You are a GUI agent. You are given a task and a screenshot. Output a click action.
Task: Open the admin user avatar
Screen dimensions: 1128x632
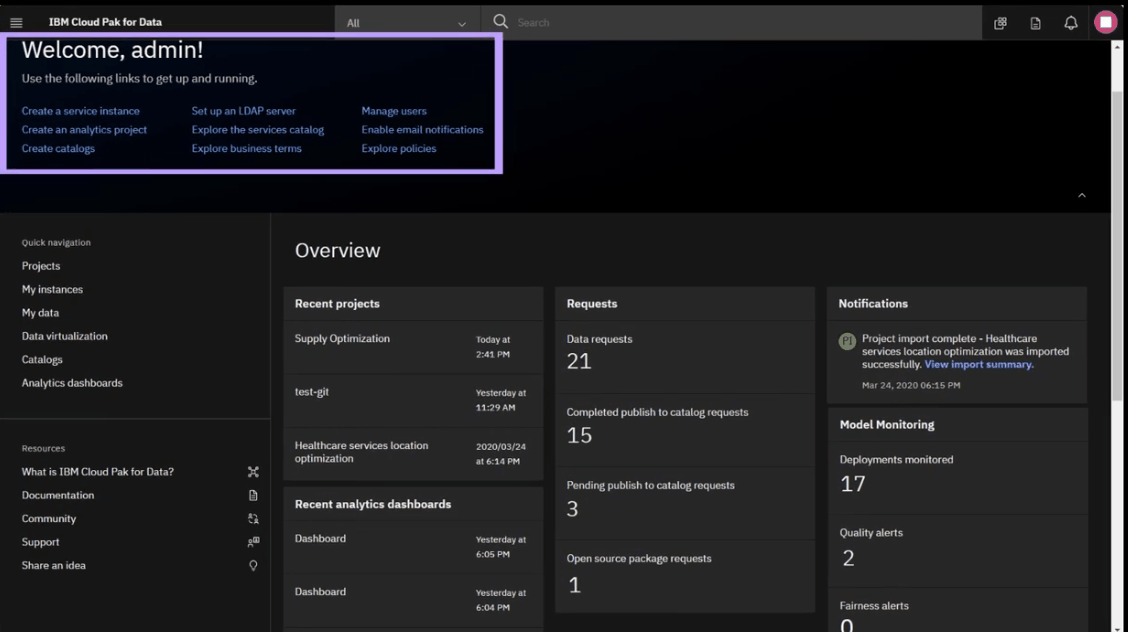[x=1106, y=22]
